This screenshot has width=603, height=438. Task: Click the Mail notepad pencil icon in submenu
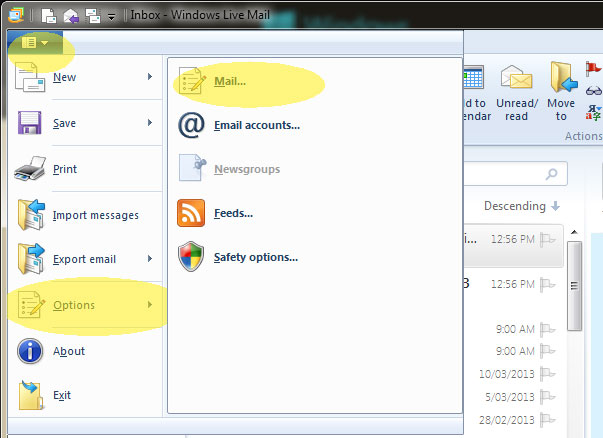[192, 81]
